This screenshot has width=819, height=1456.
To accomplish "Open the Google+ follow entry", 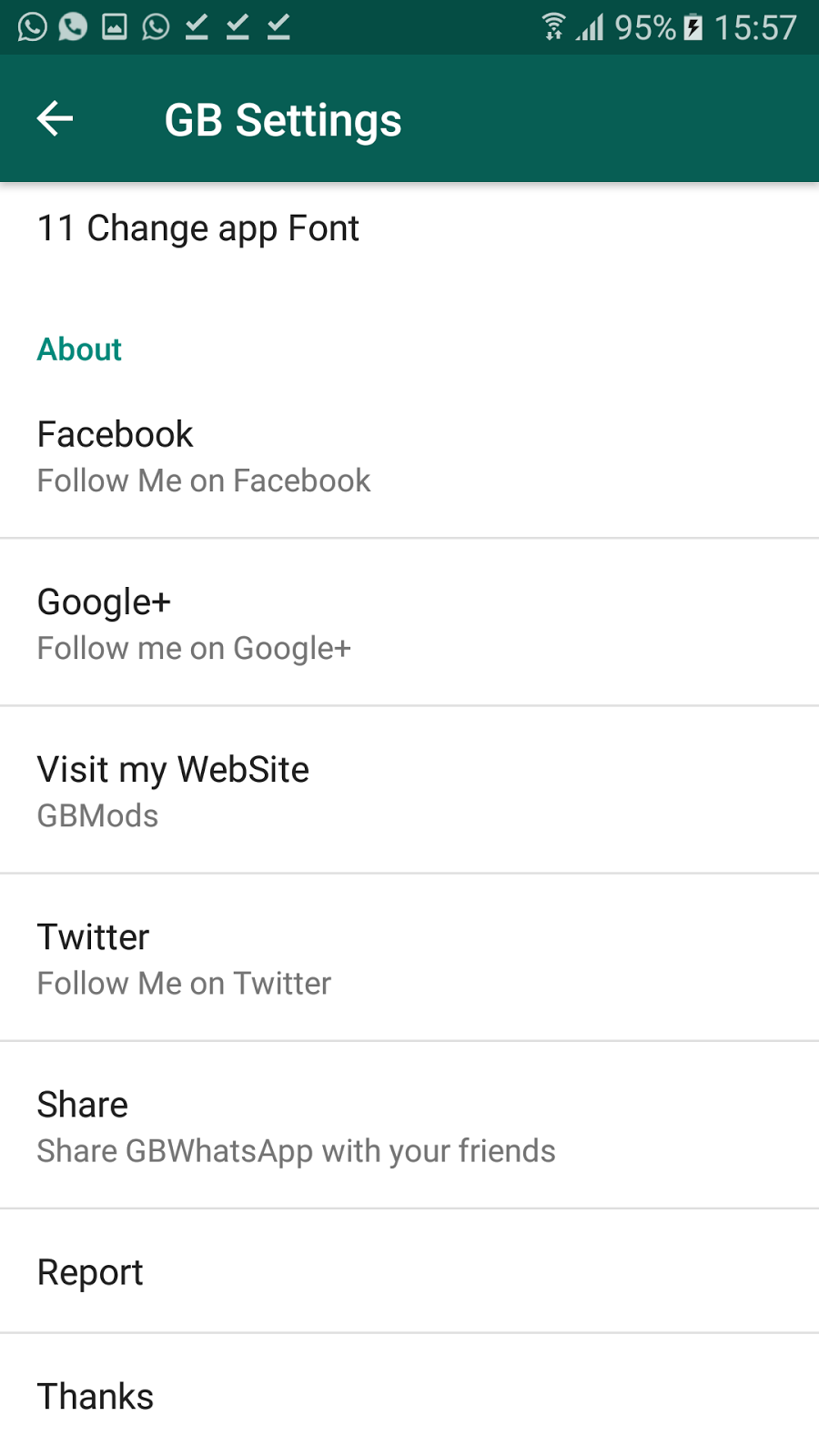I will tap(409, 622).
